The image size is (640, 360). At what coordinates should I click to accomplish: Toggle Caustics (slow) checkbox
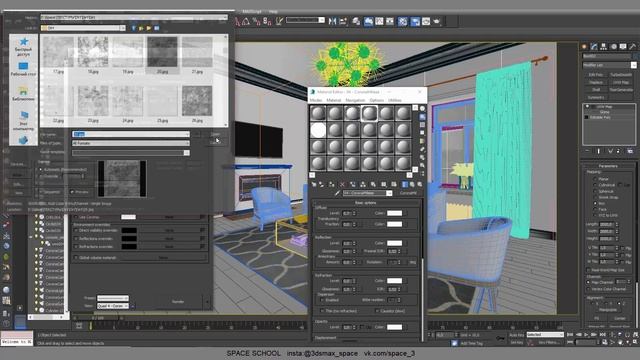[x=377, y=311]
